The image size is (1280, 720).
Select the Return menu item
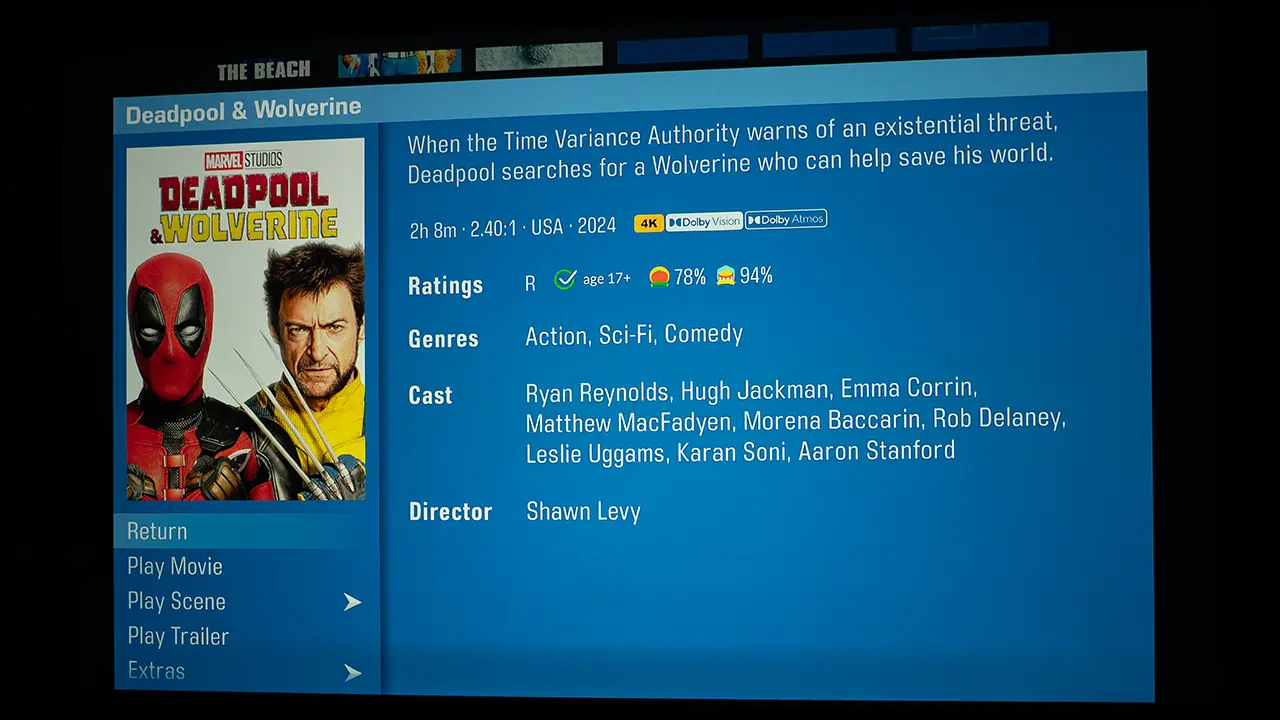tap(247, 531)
